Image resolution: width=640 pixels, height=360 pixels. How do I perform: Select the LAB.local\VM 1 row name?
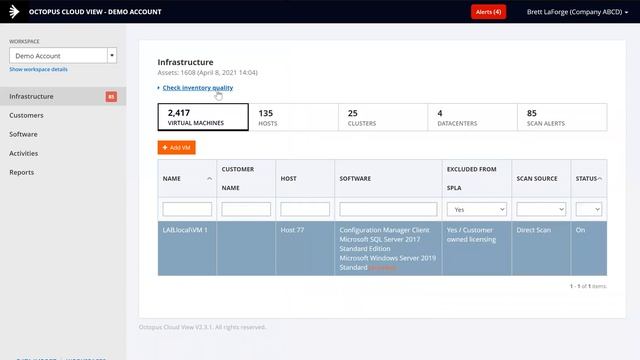(x=185, y=230)
